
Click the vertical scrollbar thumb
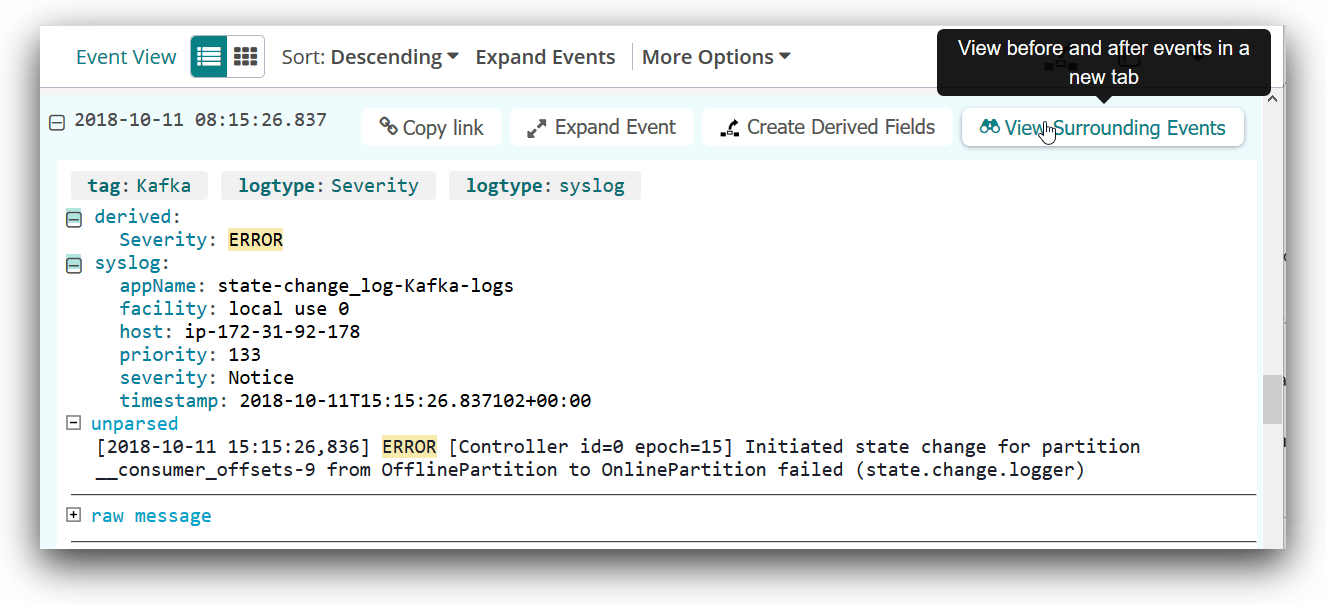(1271, 399)
